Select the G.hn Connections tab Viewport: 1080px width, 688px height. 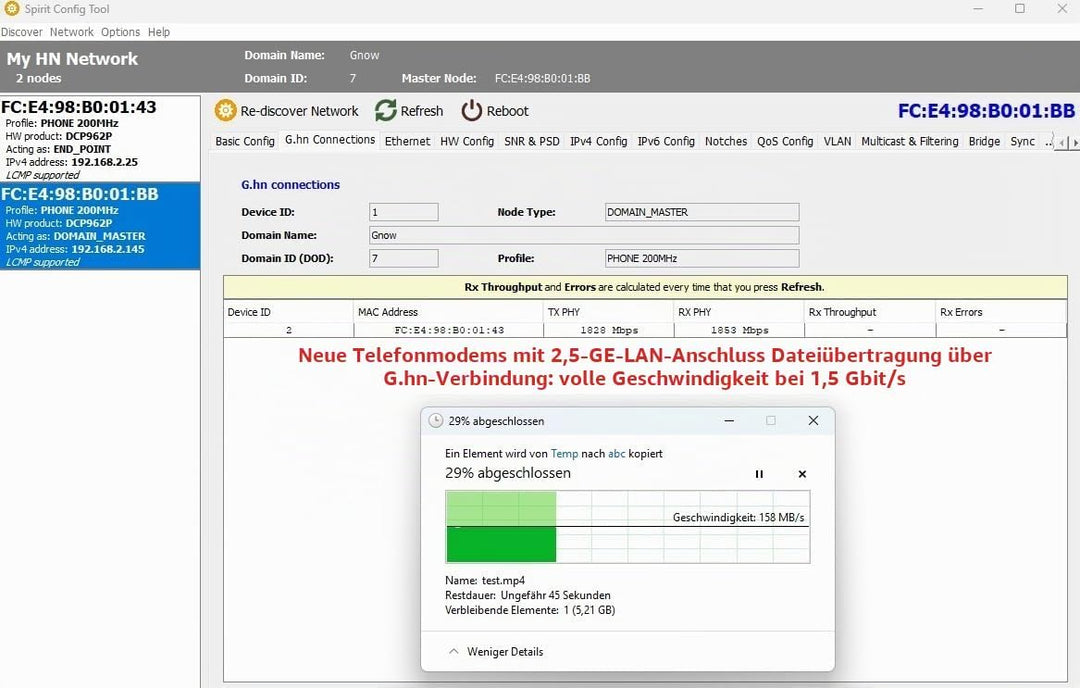(330, 140)
